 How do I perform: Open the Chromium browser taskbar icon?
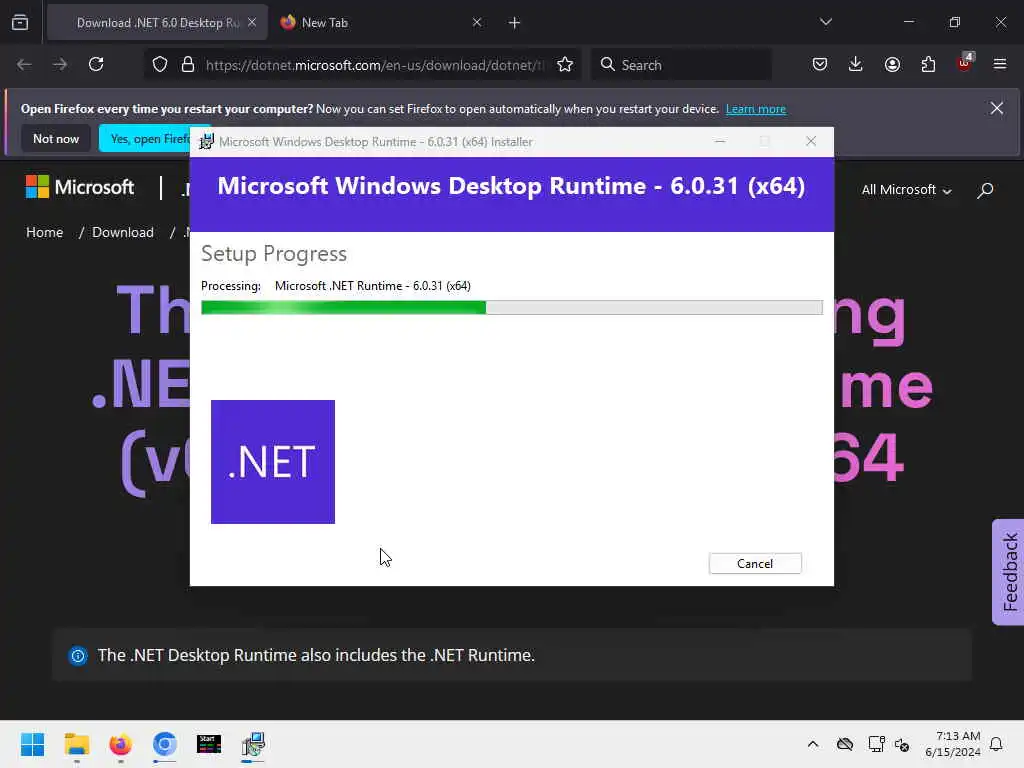click(x=165, y=744)
